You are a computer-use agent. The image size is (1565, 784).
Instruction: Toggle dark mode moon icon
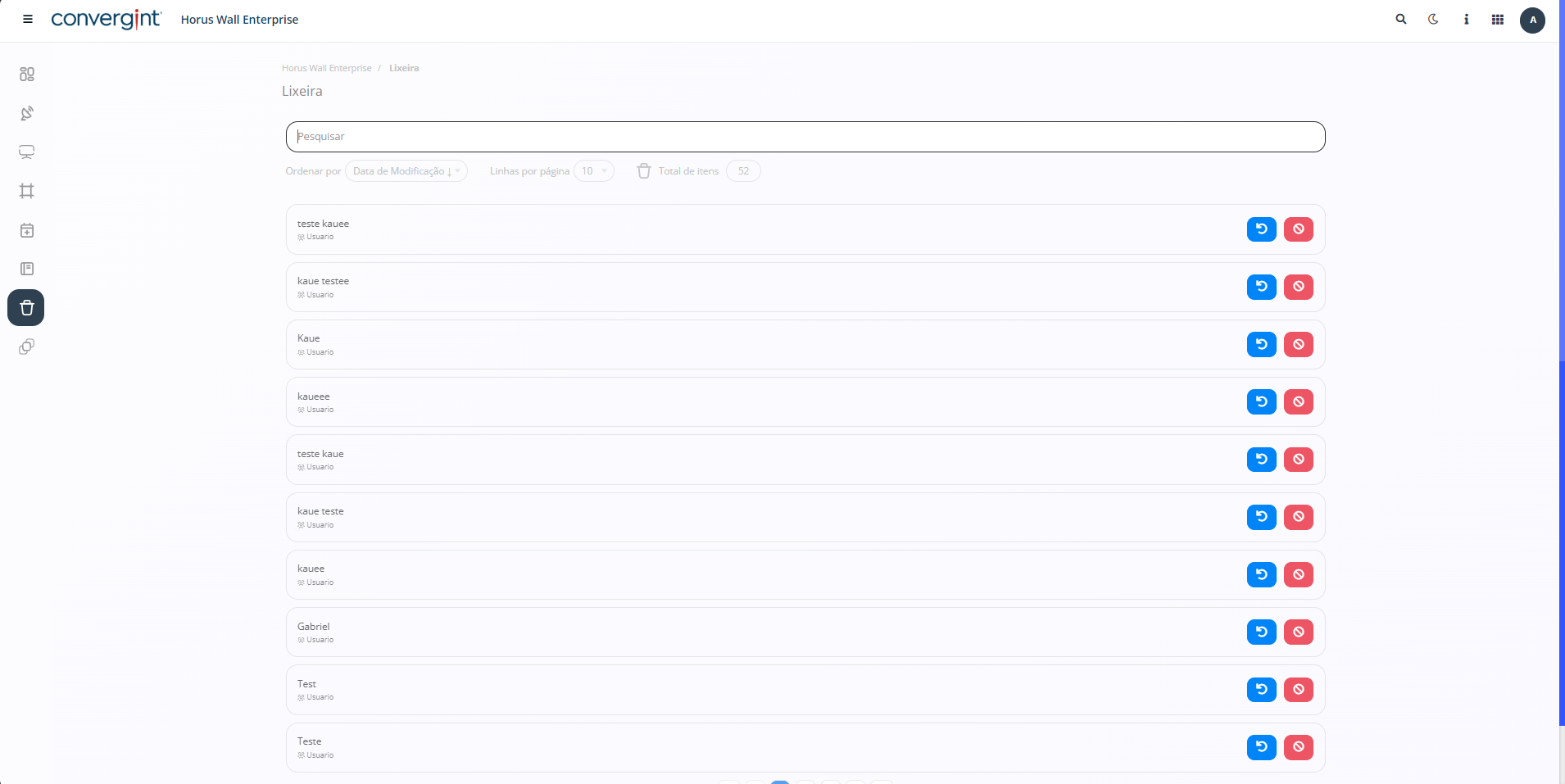1433,20
